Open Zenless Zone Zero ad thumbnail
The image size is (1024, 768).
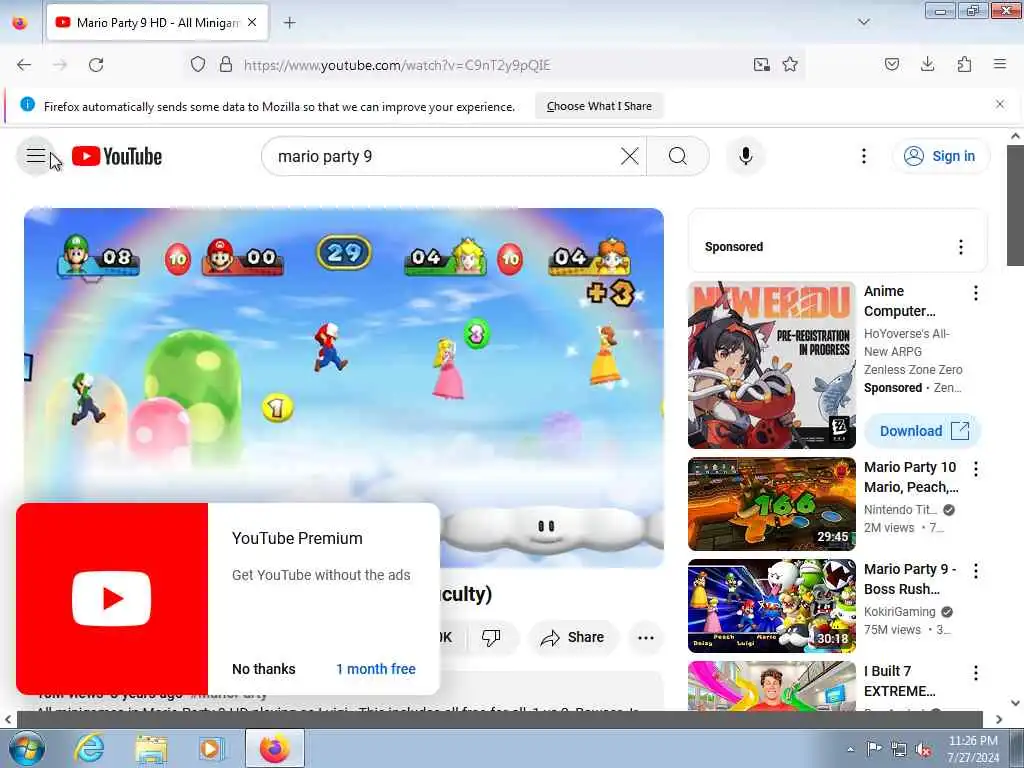[771, 365]
